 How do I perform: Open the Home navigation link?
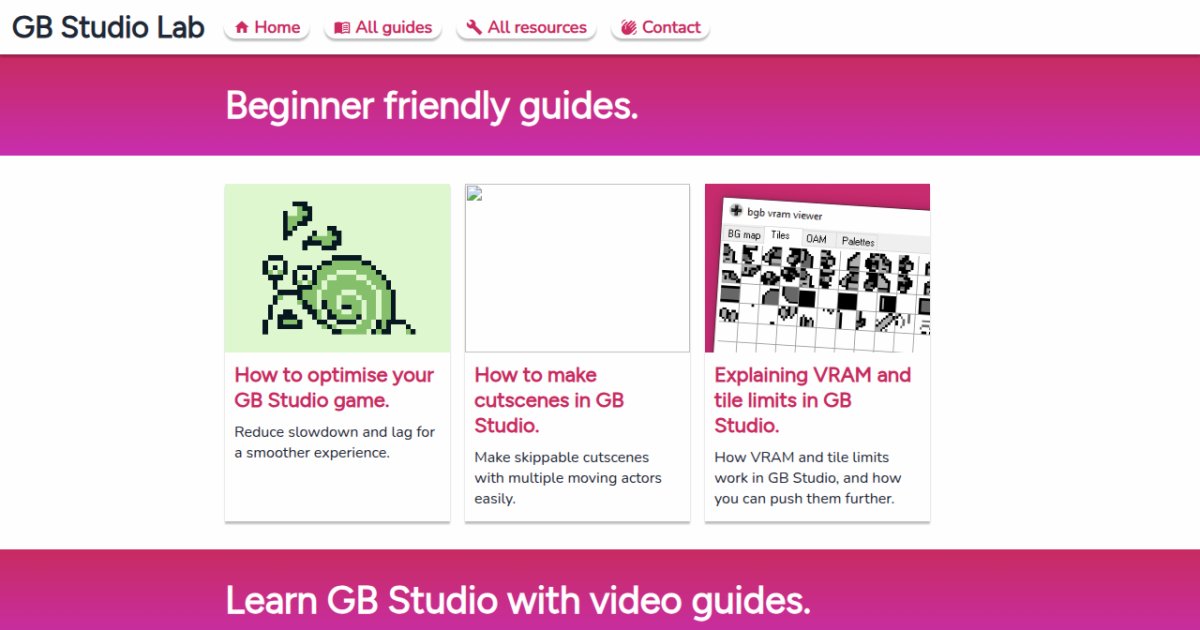pos(267,28)
